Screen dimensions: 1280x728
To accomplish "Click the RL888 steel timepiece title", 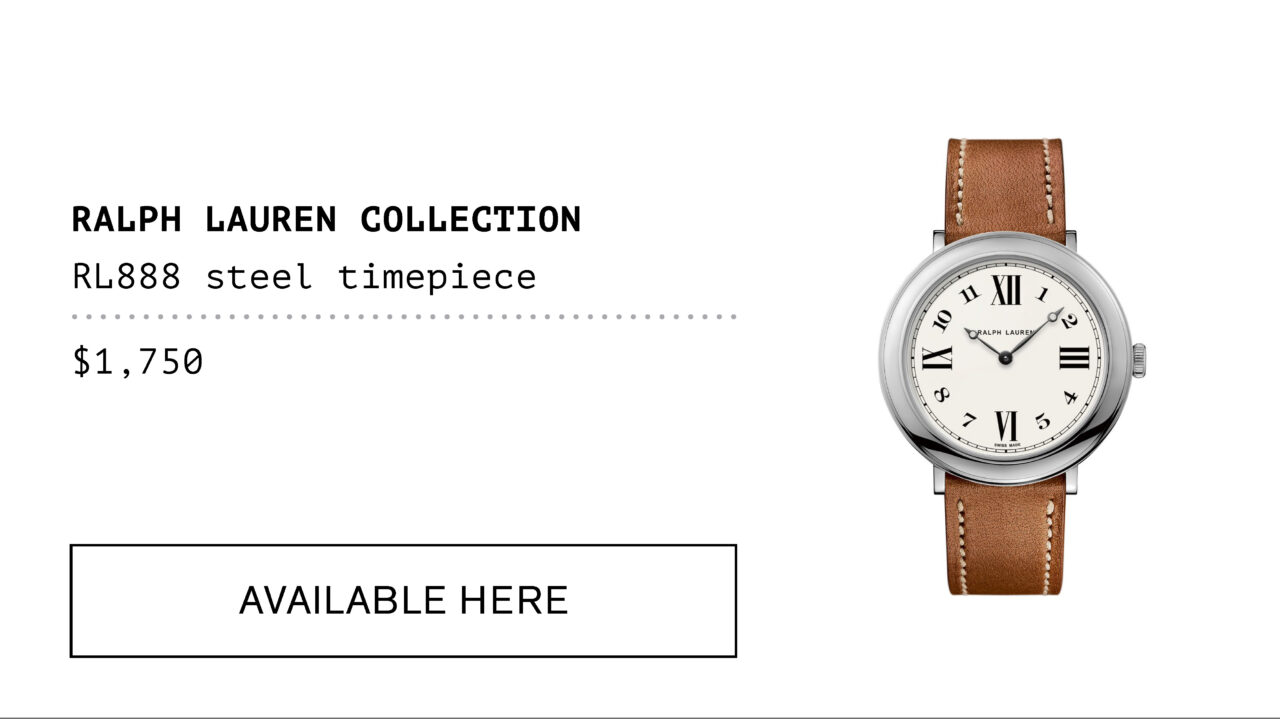I will (x=304, y=276).
